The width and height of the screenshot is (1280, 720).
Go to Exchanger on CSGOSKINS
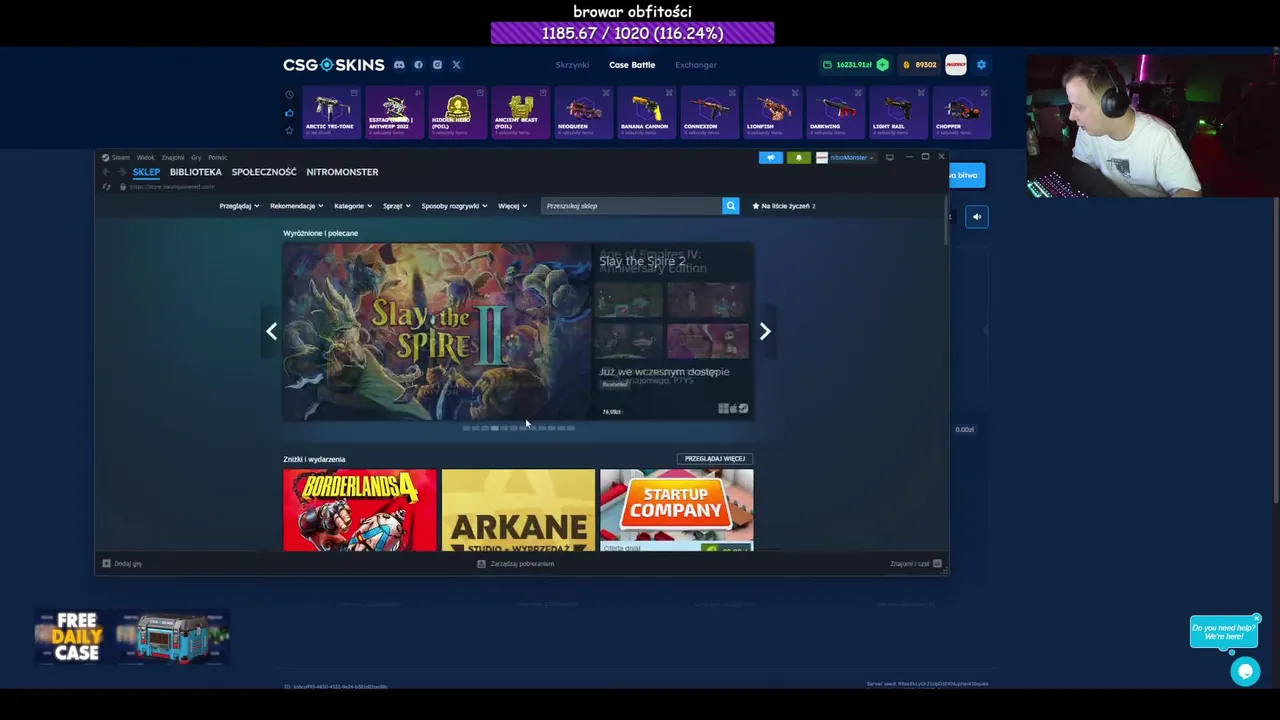(x=696, y=65)
